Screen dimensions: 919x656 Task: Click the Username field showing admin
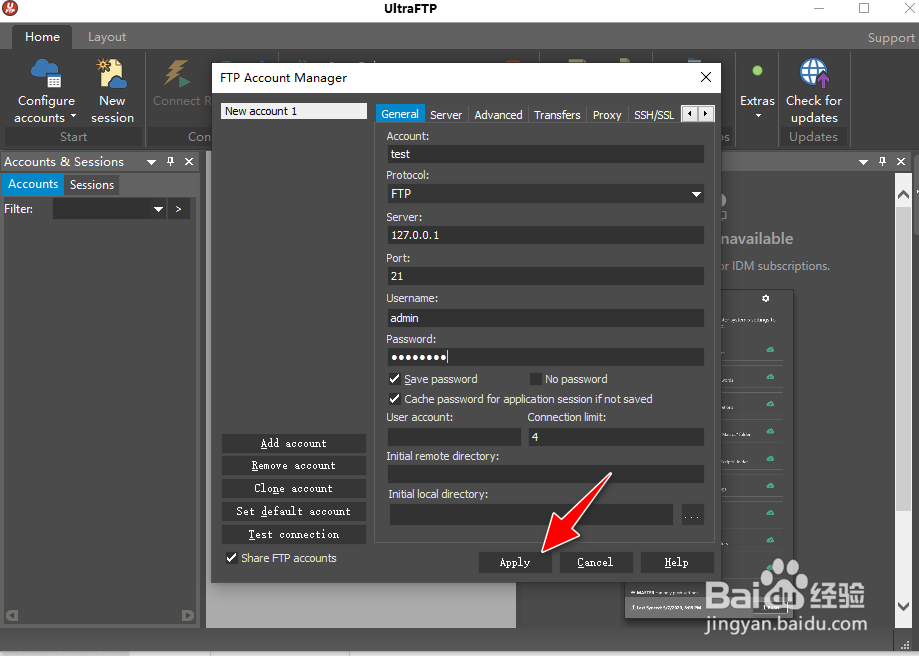[545, 318]
